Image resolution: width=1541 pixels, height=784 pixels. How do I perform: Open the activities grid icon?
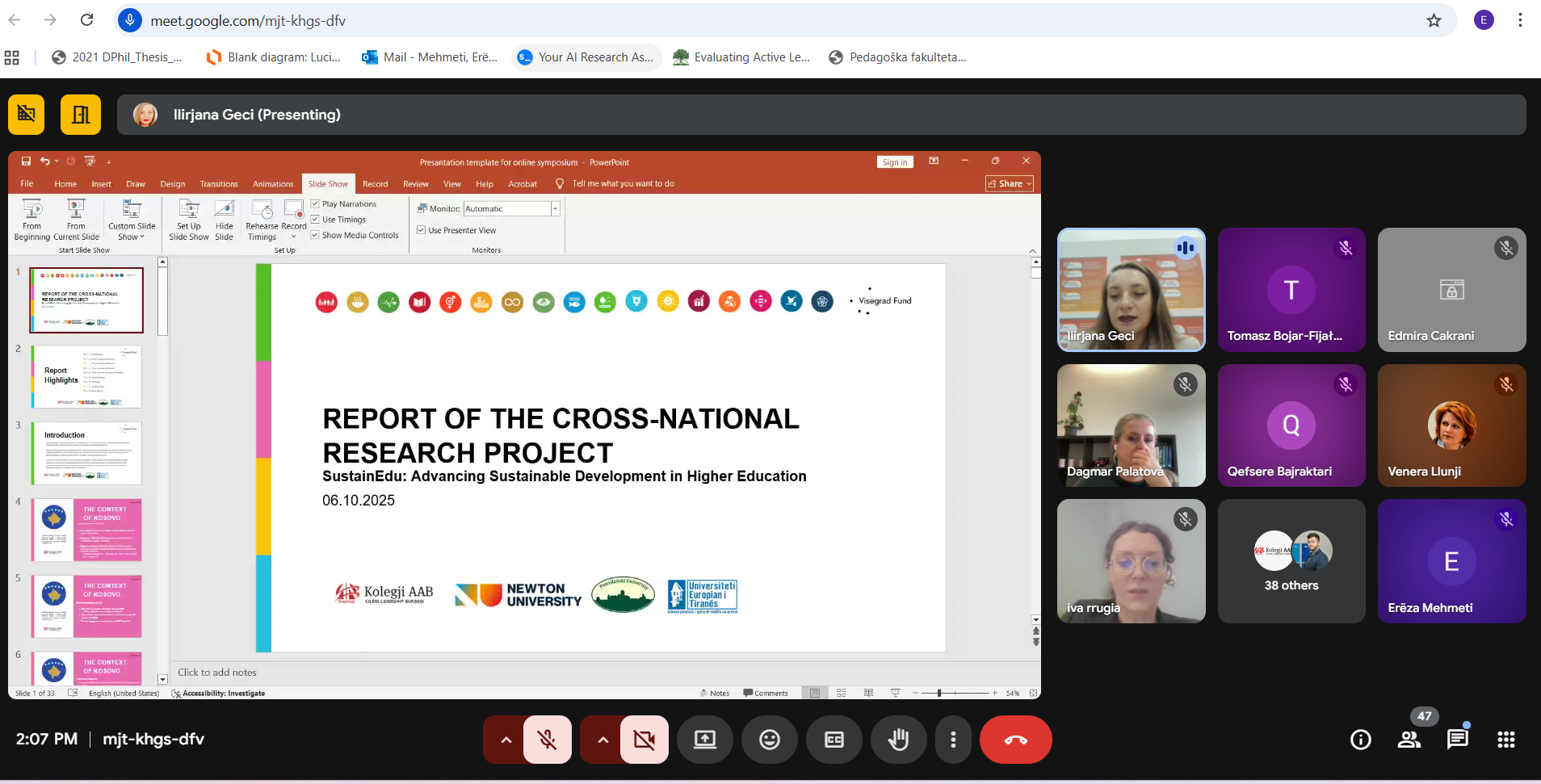(x=1506, y=740)
